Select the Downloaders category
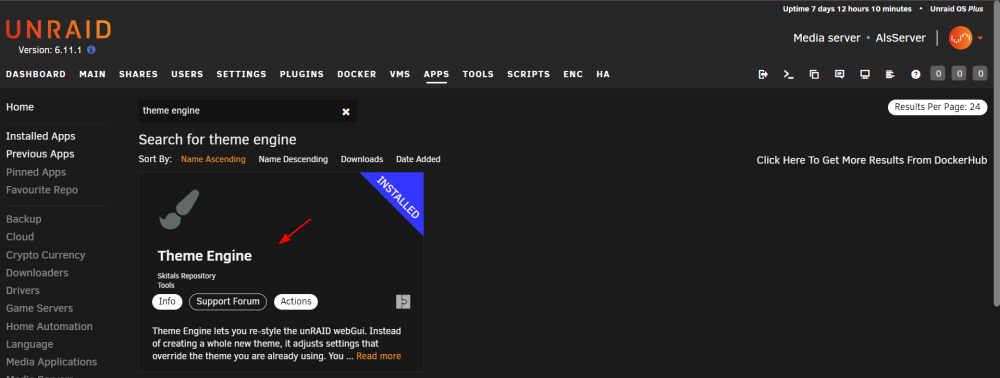1000x378 pixels. (37, 273)
